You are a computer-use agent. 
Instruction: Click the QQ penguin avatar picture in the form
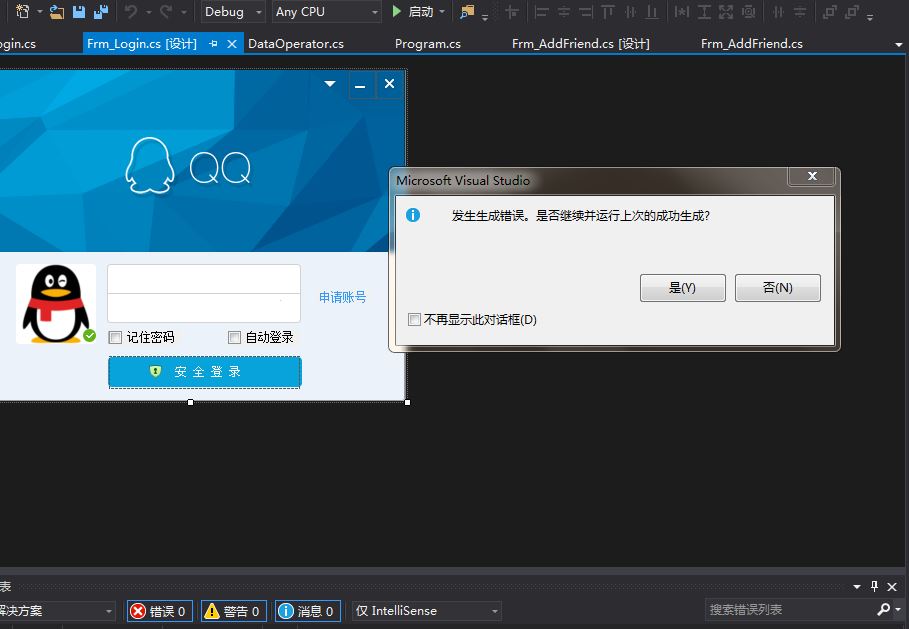click(x=56, y=304)
